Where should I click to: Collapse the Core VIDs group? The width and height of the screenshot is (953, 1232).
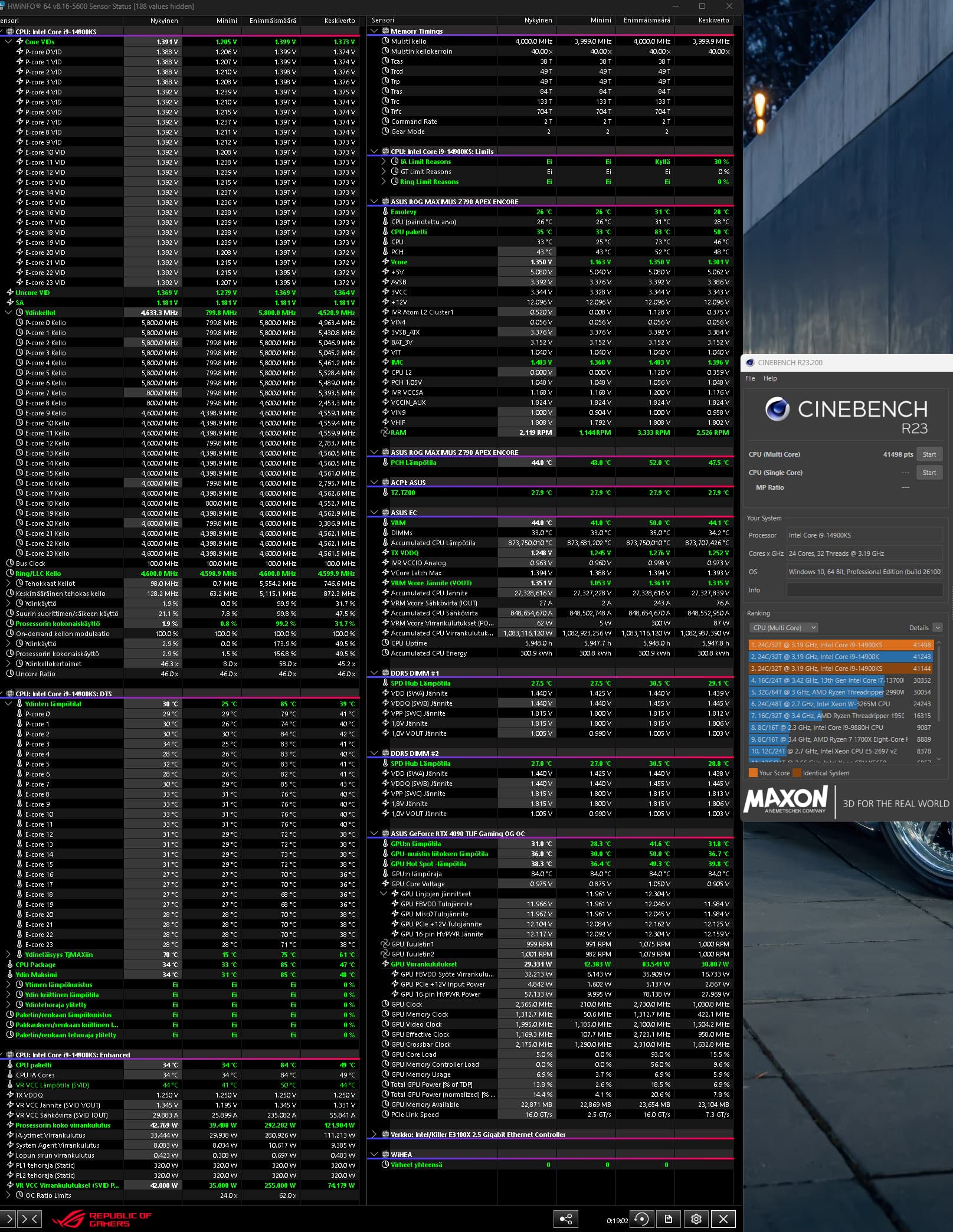point(8,42)
